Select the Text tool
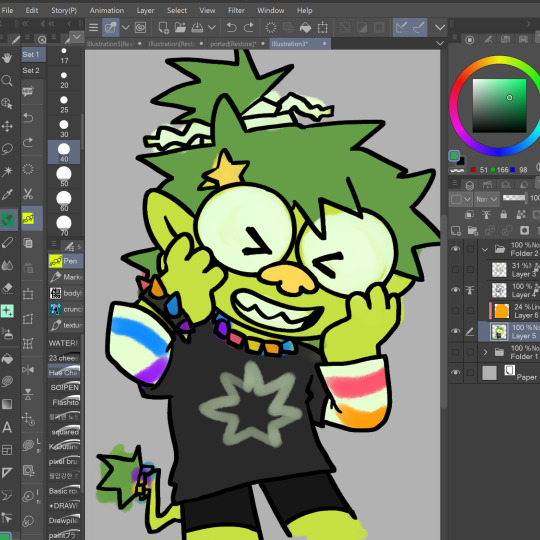This screenshot has height=540, width=540. click(7, 427)
